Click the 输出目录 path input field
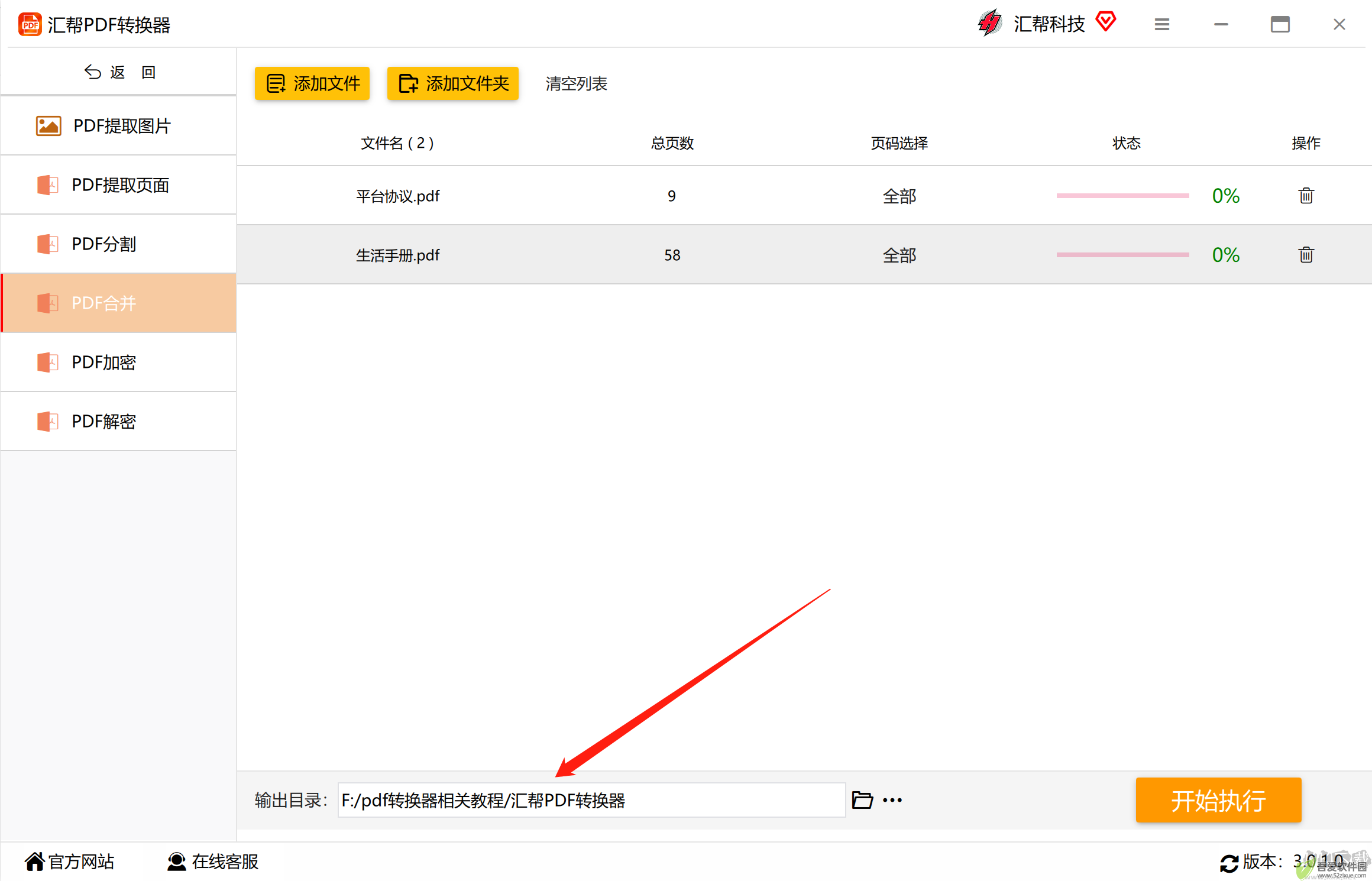Image resolution: width=1372 pixels, height=881 pixels. tap(591, 800)
